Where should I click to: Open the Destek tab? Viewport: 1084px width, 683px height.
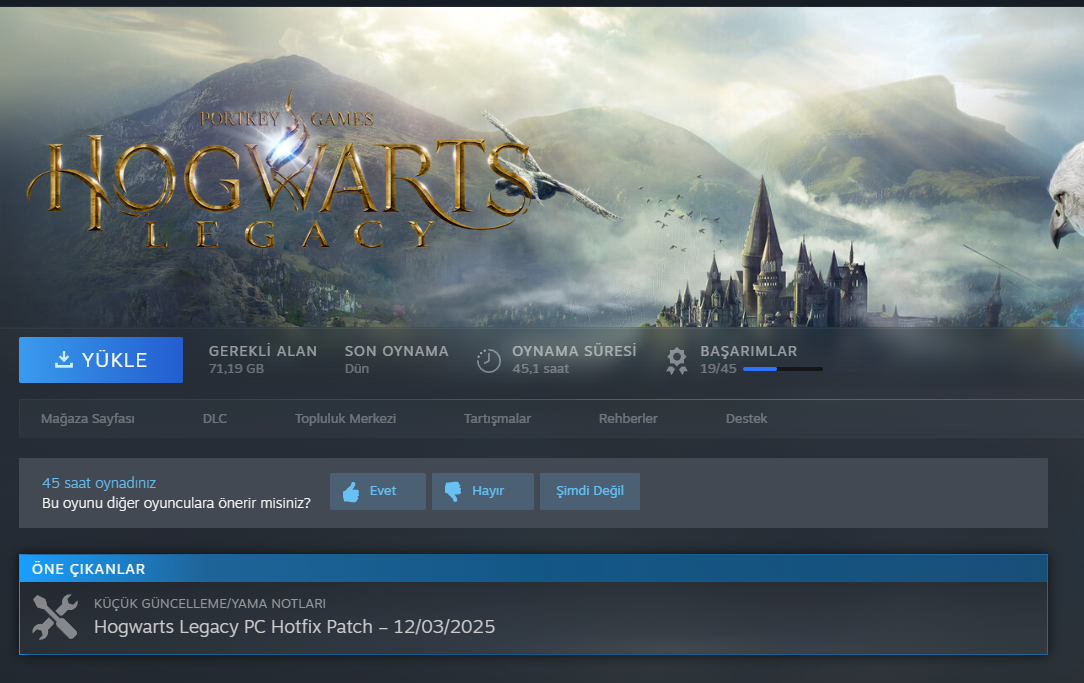click(x=747, y=418)
